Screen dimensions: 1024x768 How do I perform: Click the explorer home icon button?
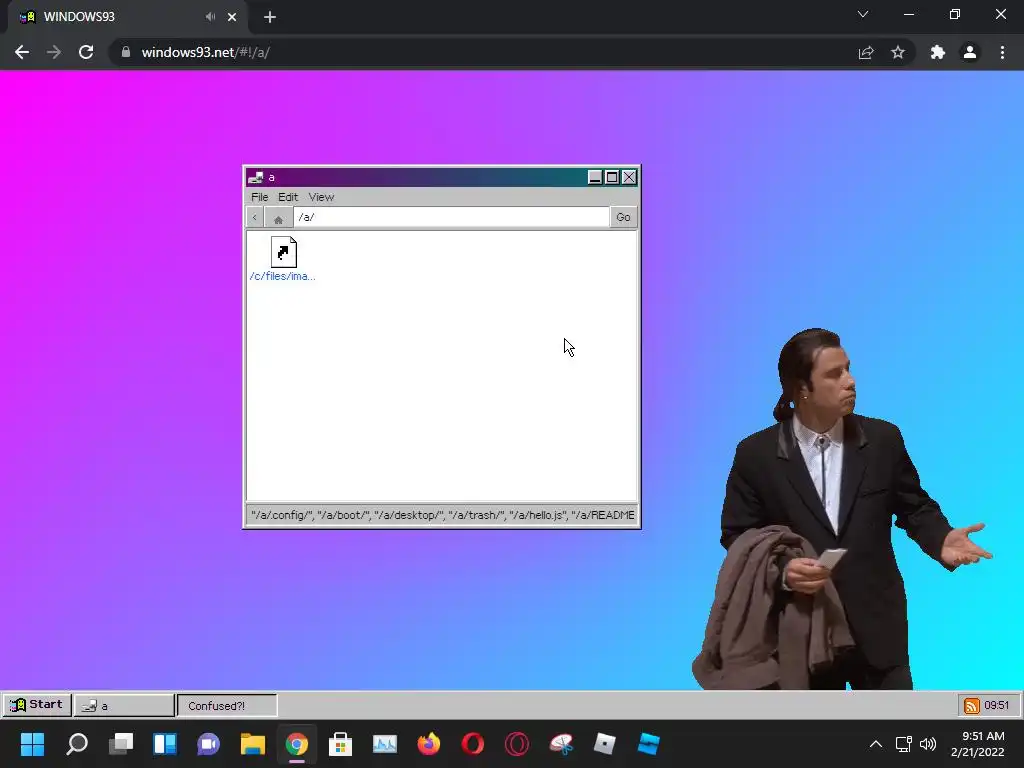[x=278, y=217]
